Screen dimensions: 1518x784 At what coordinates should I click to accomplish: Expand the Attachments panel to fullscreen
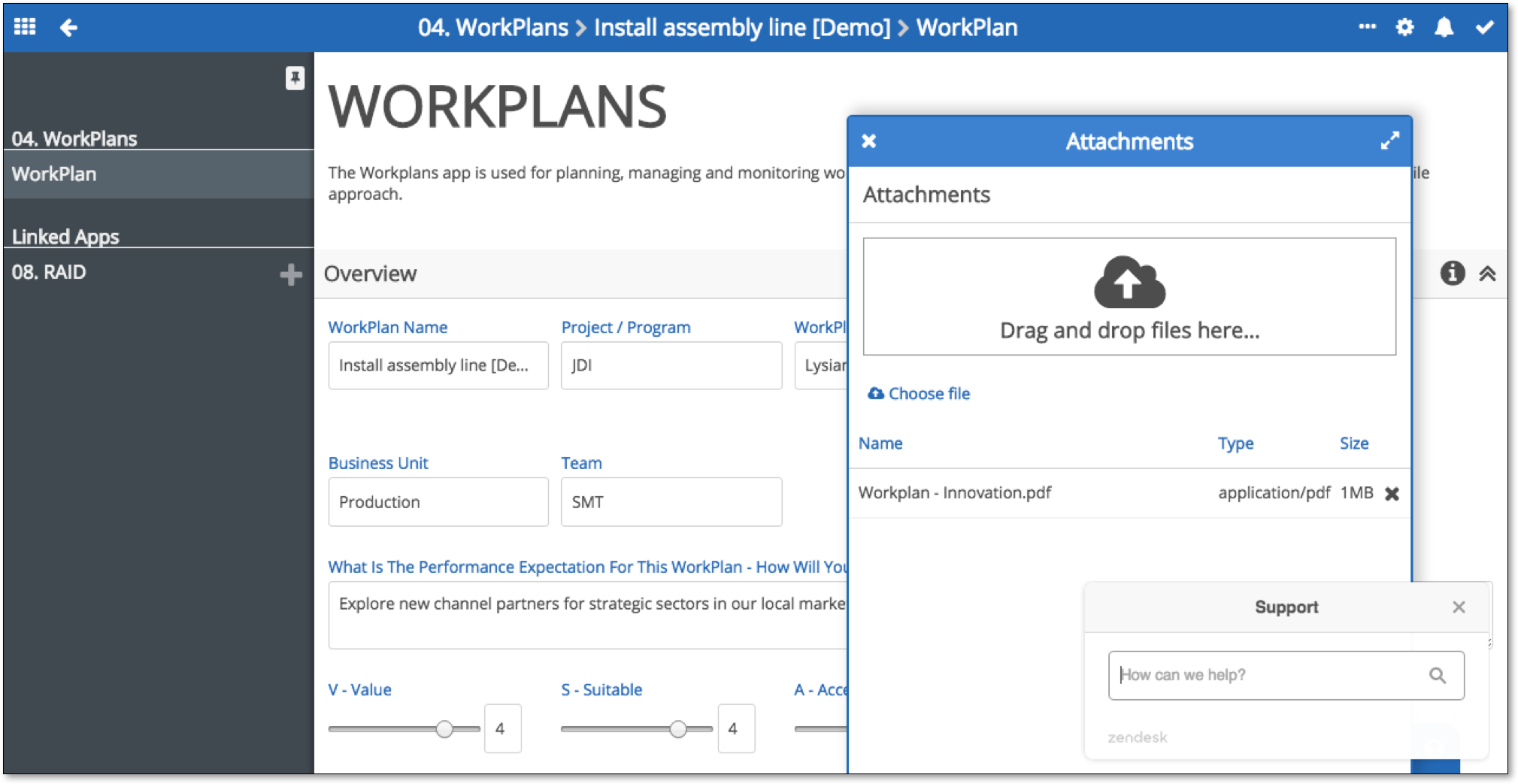coord(1389,141)
